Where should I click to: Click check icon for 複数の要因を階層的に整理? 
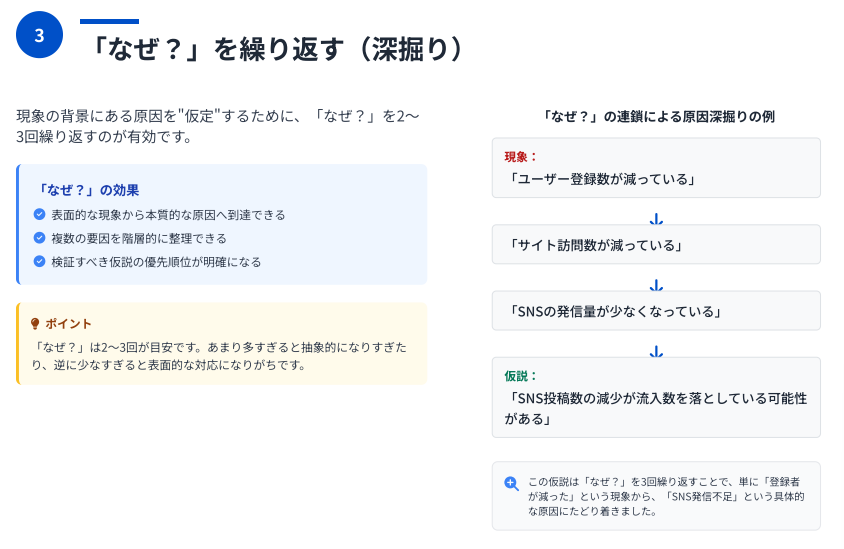pyautogui.click(x=39, y=237)
